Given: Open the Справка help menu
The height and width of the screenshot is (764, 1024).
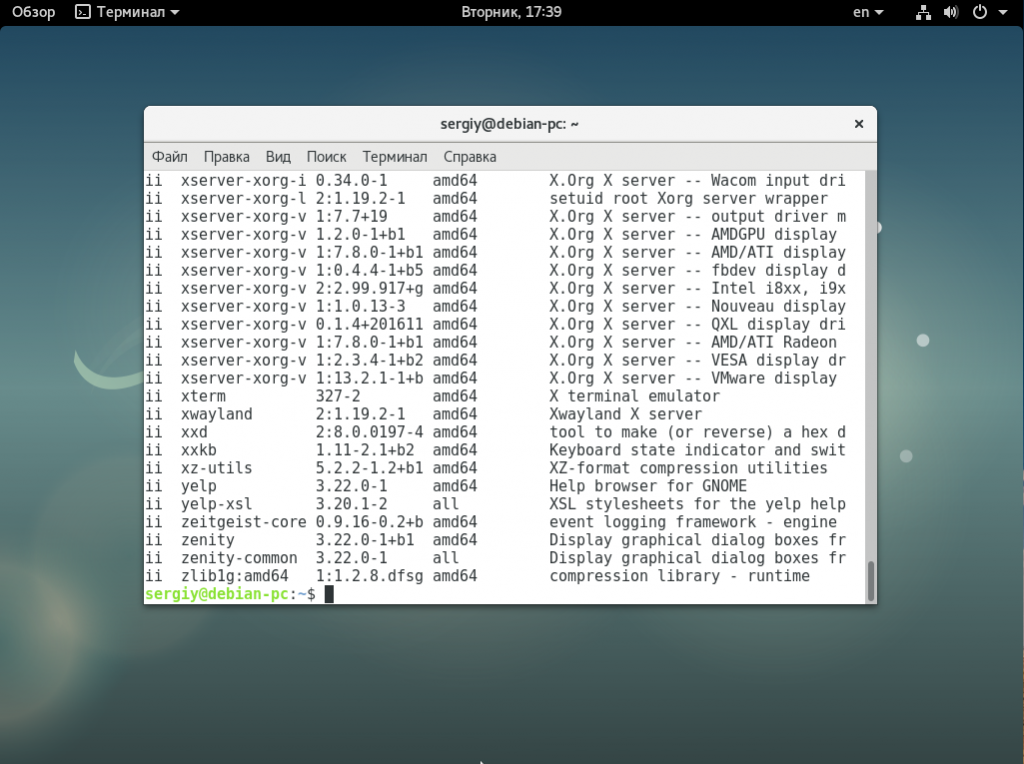Looking at the screenshot, I should click(x=469, y=157).
